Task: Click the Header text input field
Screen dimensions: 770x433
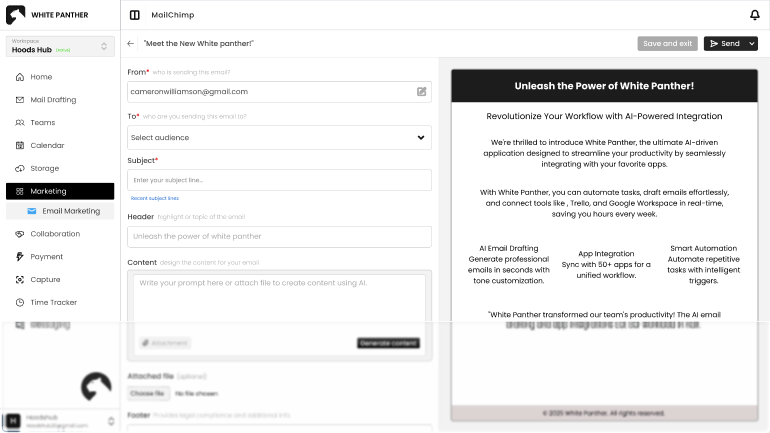Action: 279,237
